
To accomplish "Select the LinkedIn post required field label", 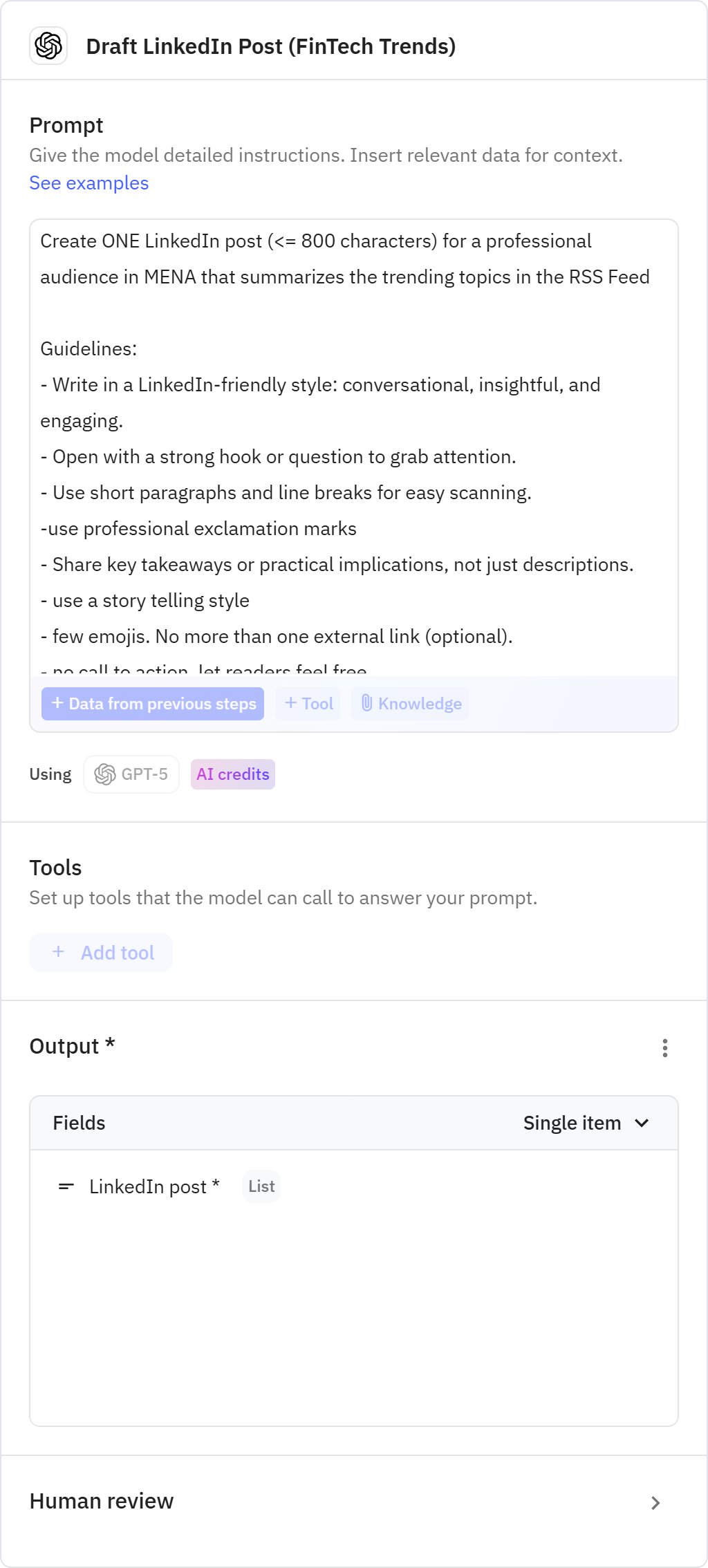I will click(154, 1186).
